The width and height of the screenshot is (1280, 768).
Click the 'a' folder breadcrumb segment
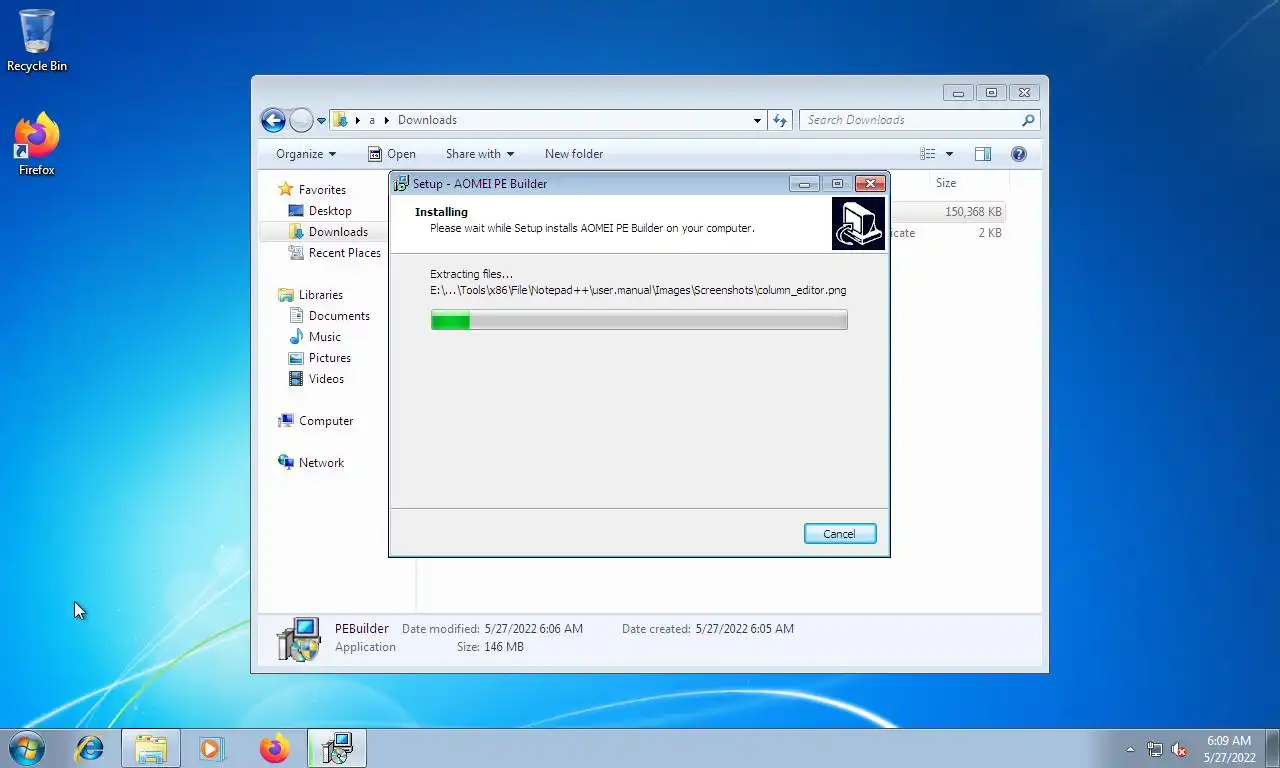372,120
